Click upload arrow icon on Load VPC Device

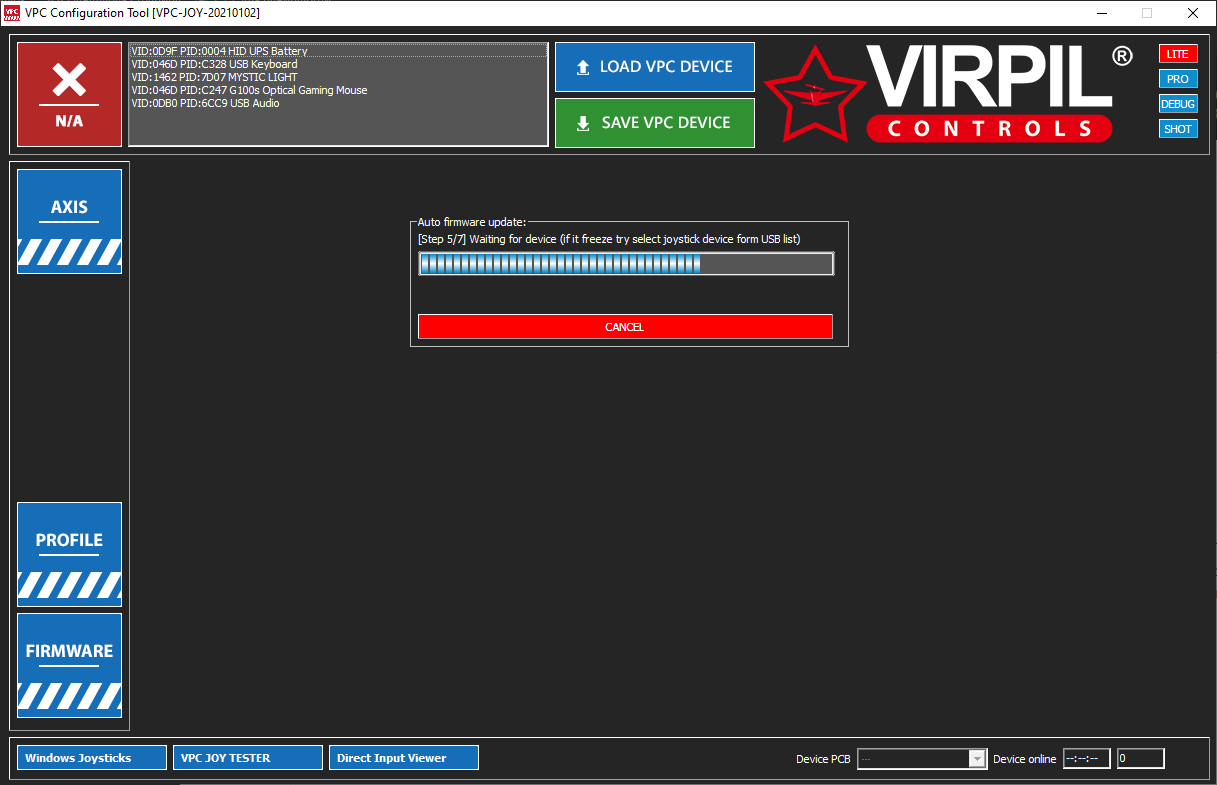583,68
